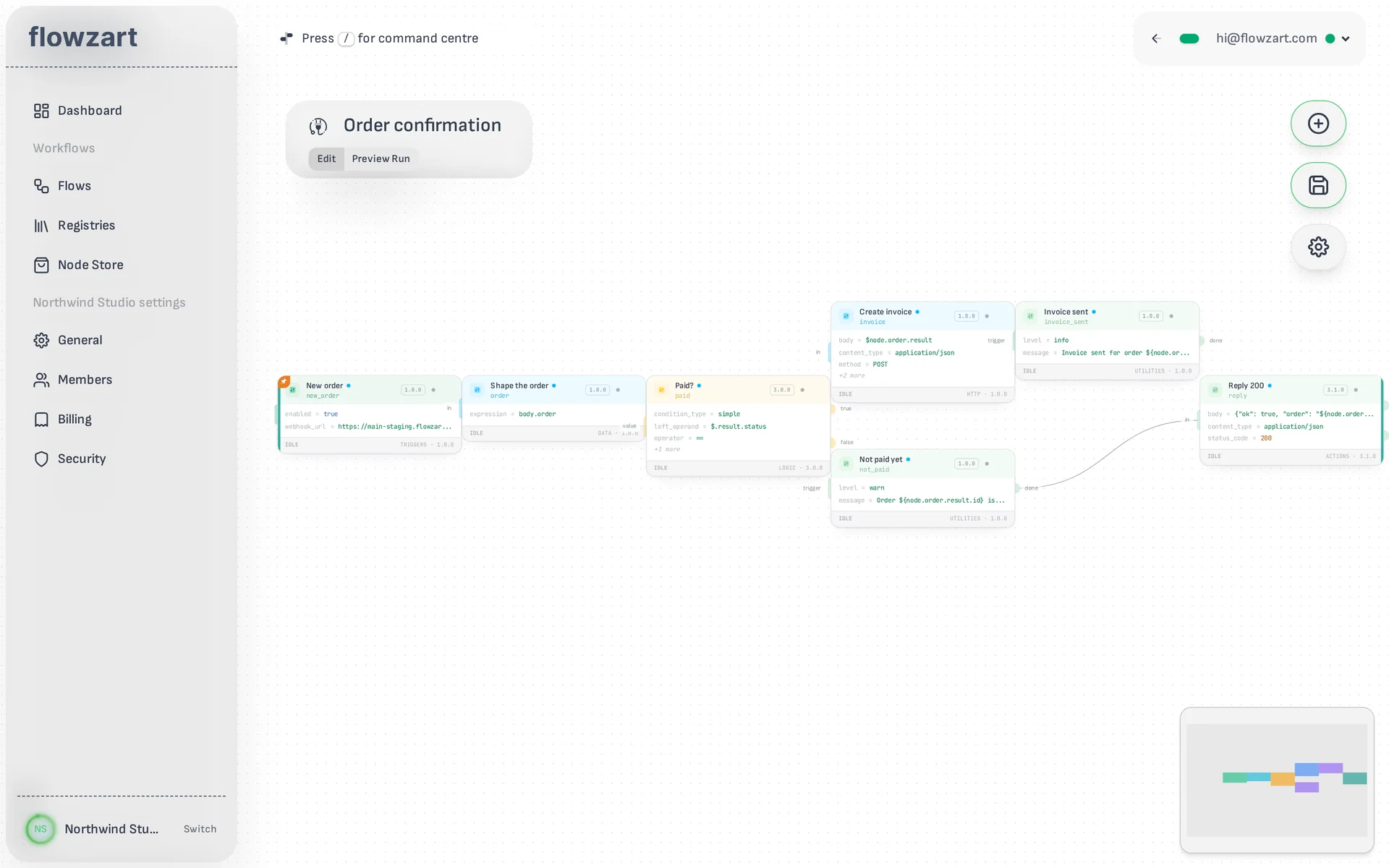Open the account dropdown chevron
1389x868 pixels.
[1346, 39]
